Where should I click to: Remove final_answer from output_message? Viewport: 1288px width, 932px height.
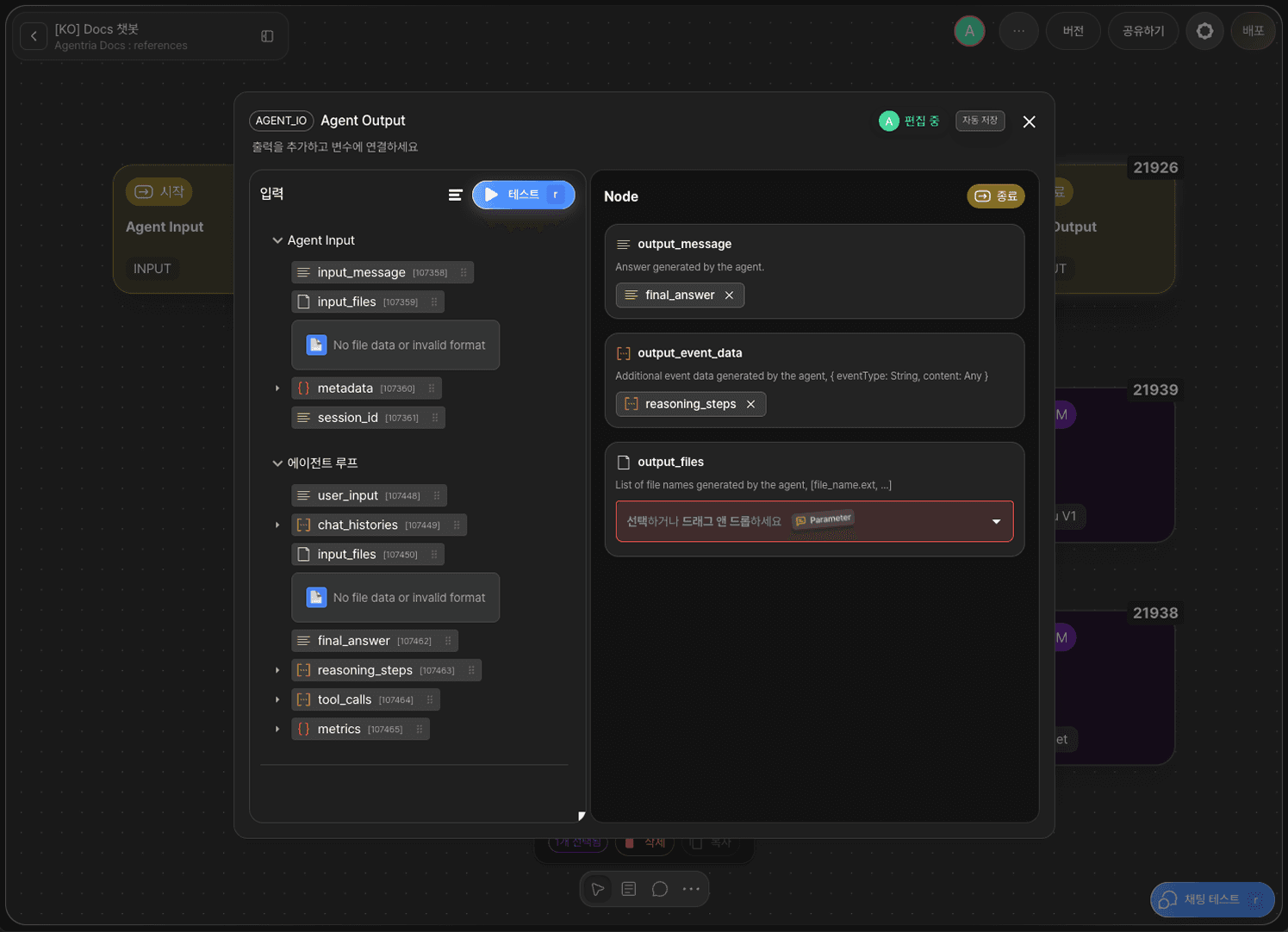(x=729, y=295)
